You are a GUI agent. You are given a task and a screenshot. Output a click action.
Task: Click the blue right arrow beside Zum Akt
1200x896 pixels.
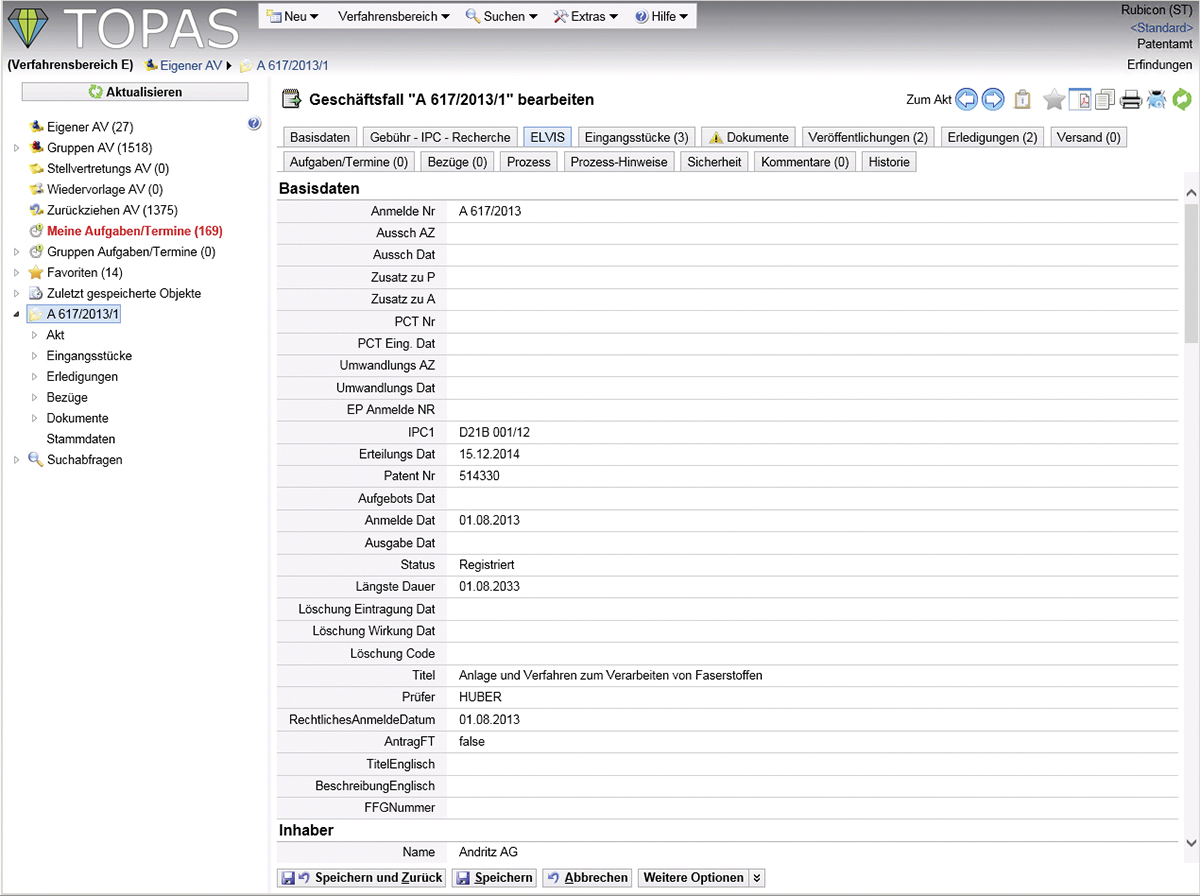[x=993, y=99]
